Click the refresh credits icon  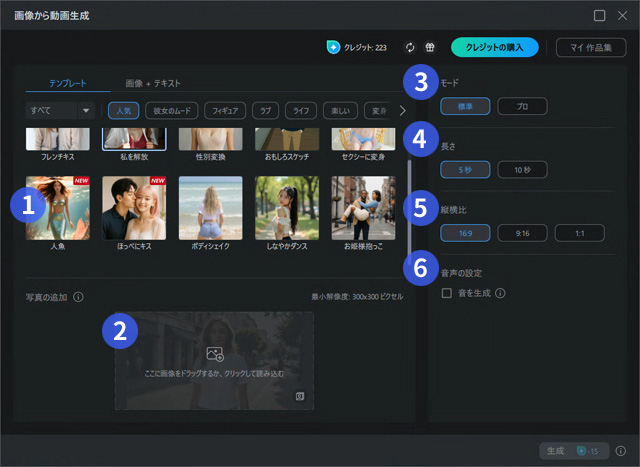[x=410, y=47]
